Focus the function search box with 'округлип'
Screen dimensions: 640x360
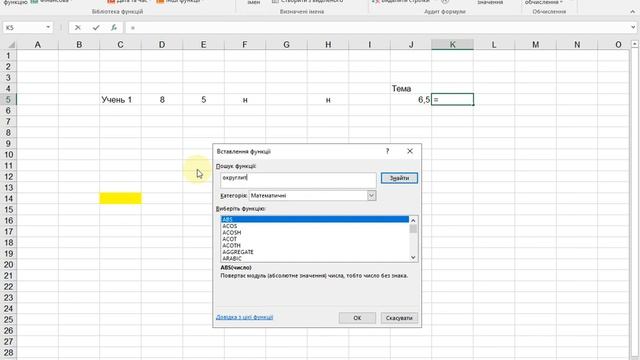pyautogui.click(x=298, y=180)
